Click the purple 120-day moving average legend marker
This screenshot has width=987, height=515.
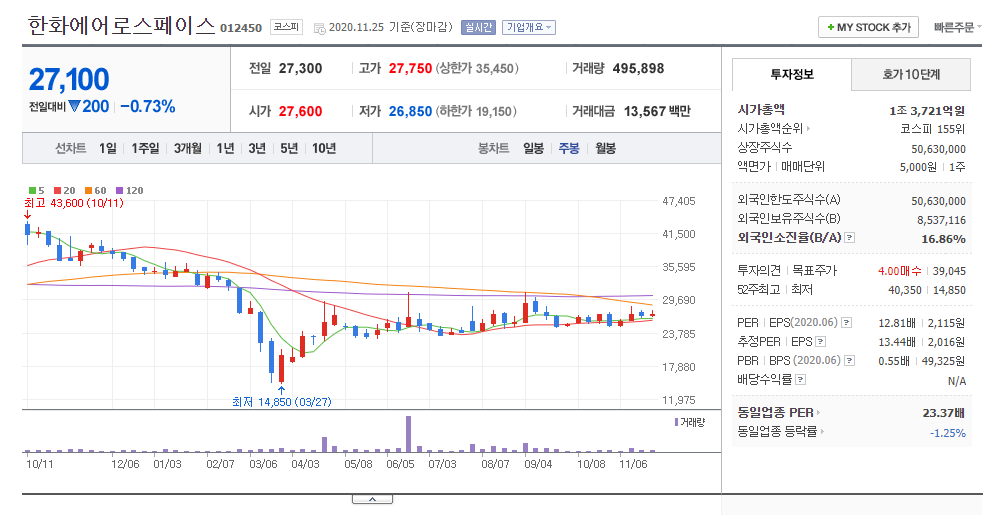click(120, 191)
